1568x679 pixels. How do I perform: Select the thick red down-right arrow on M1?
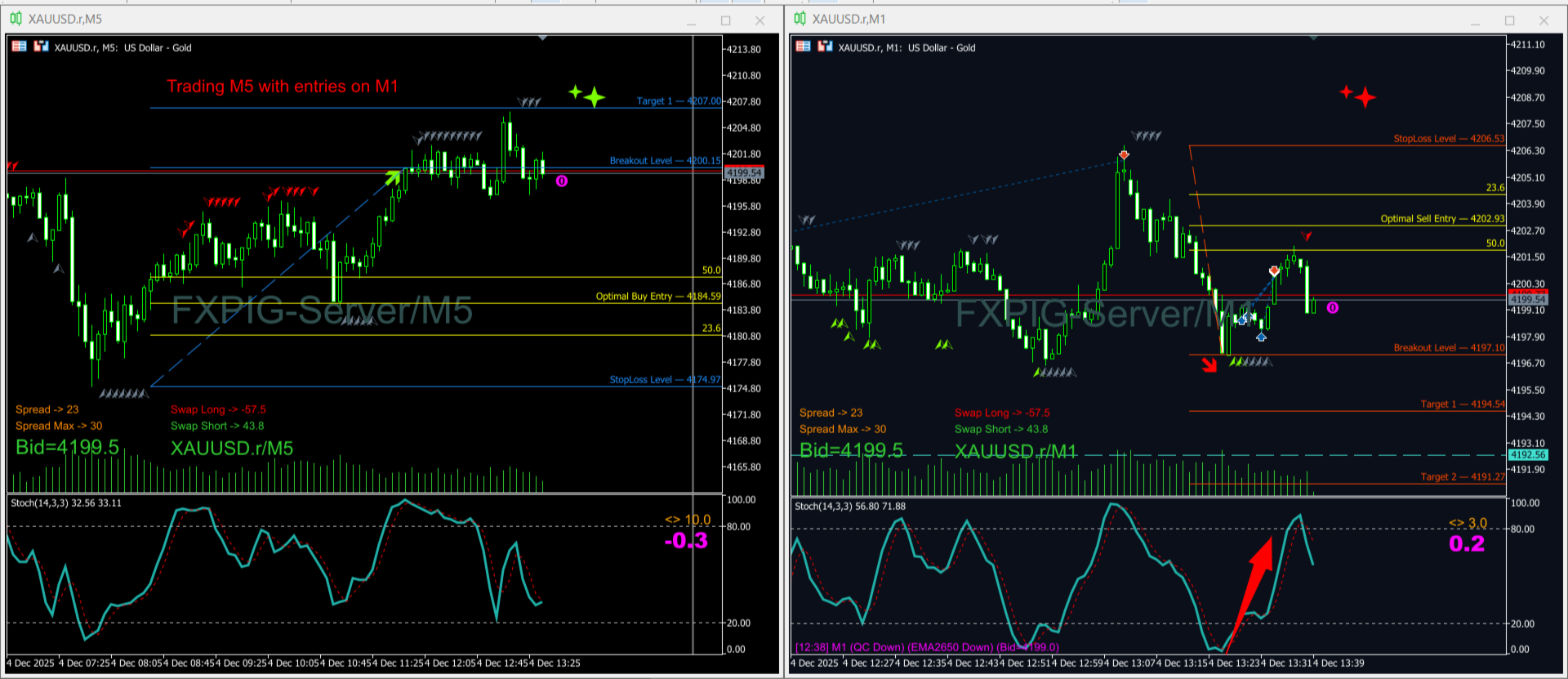(x=1209, y=364)
